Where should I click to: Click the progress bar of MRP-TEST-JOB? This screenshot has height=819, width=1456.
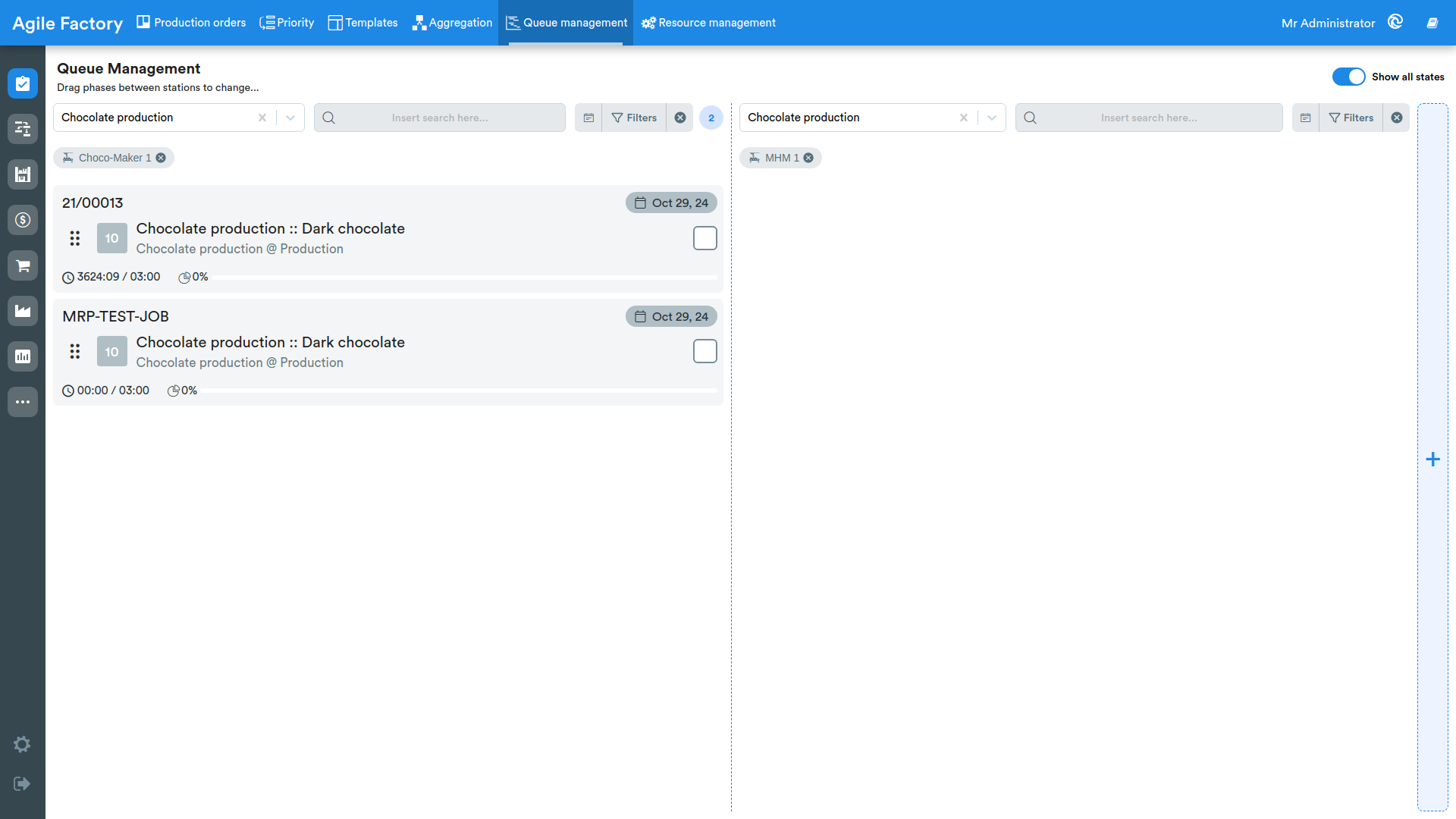pos(459,391)
